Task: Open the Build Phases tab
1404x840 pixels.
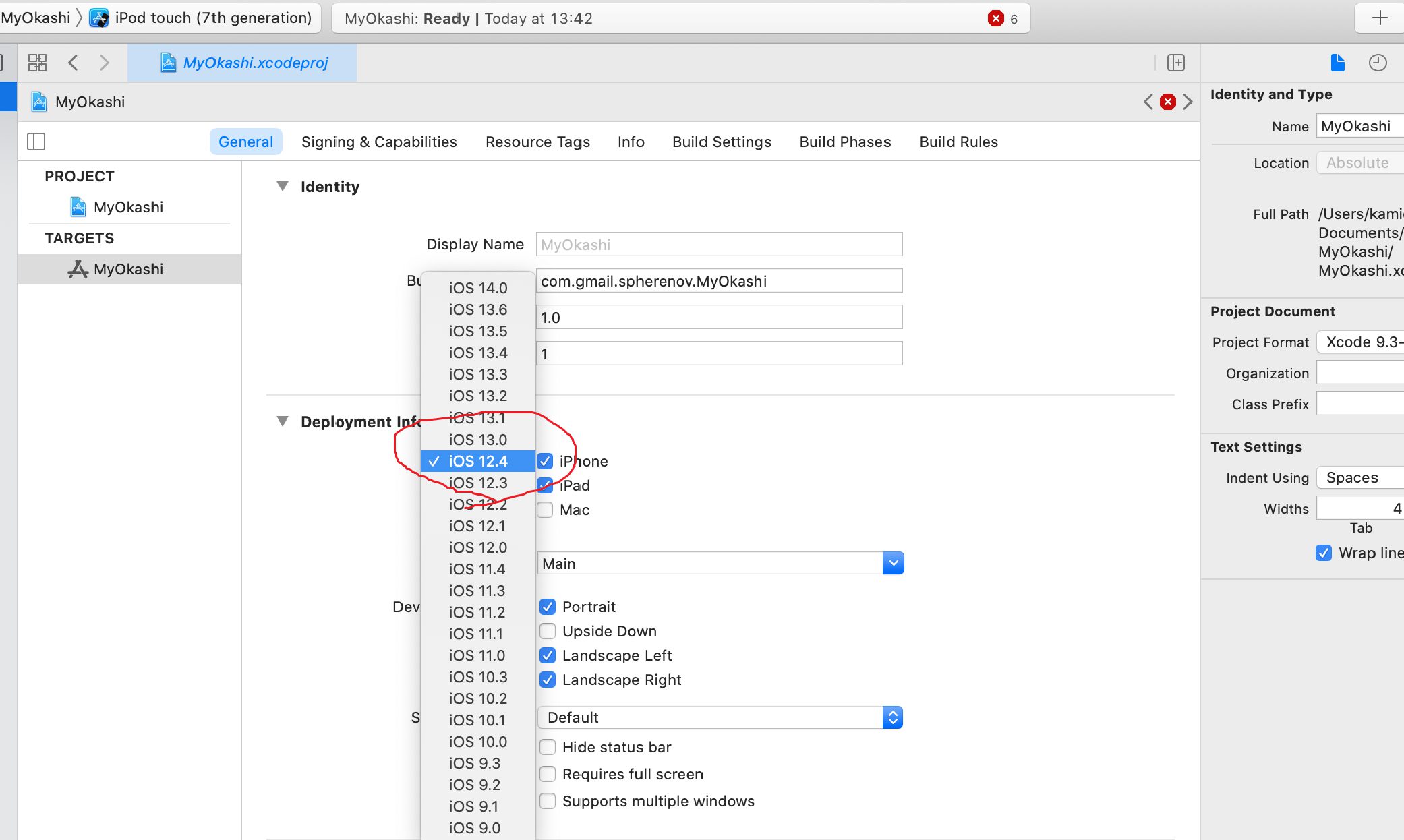Action: pyautogui.click(x=845, y=142)
